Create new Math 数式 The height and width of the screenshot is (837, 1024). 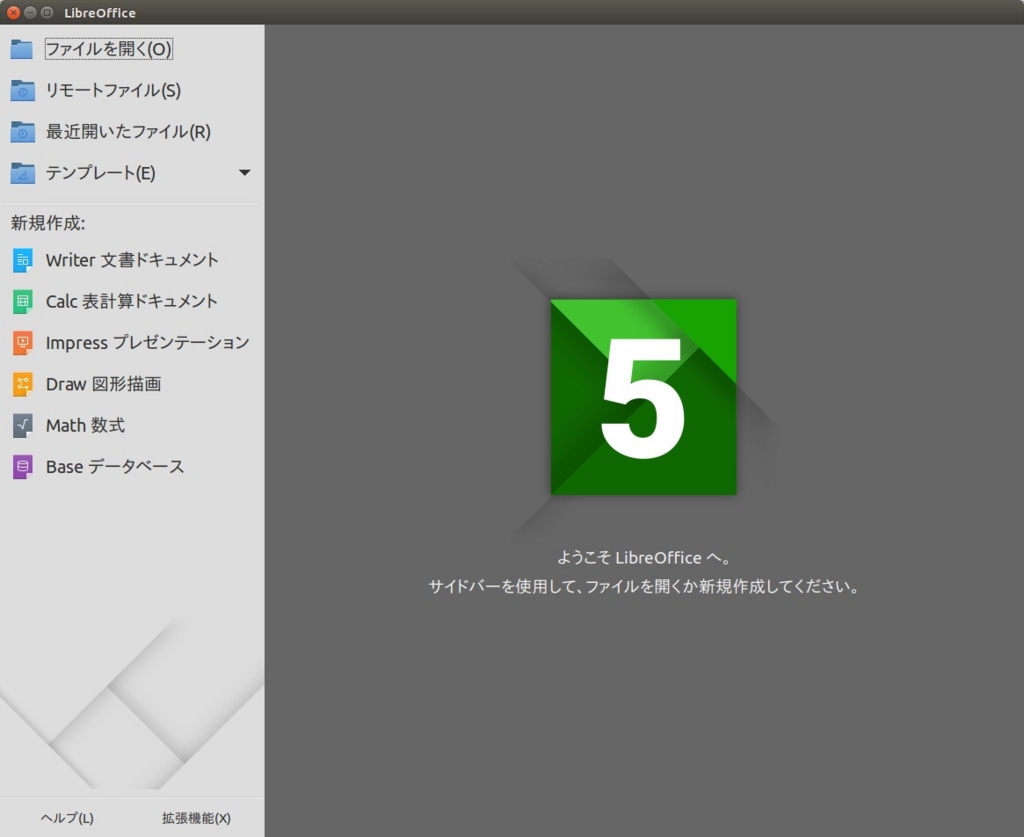coord(85,425)
